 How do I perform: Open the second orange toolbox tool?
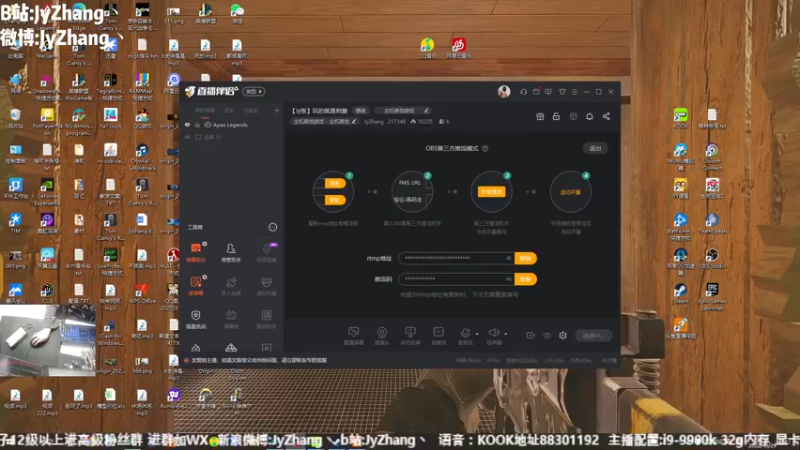[x=196, y=286]
